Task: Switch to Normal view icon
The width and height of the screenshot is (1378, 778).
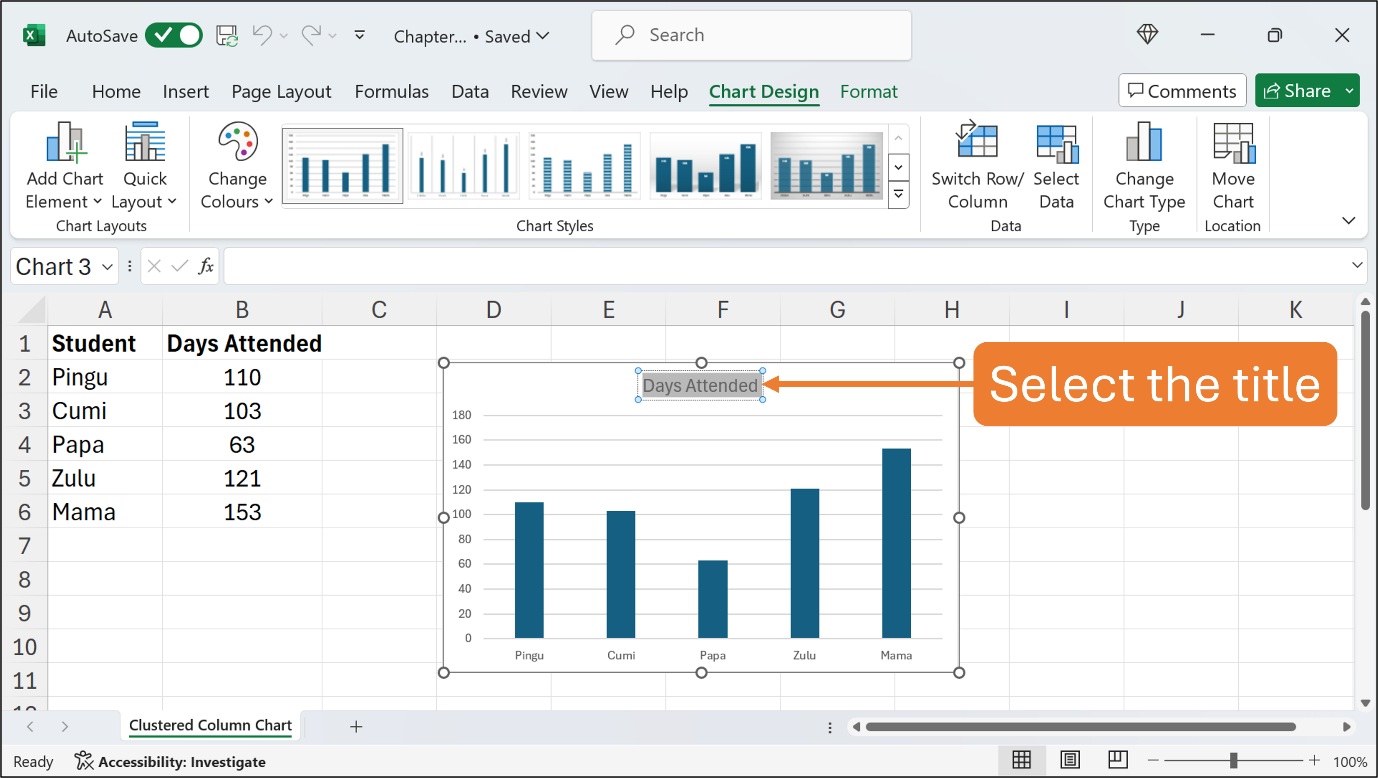Action: (x=1021, y=761)
